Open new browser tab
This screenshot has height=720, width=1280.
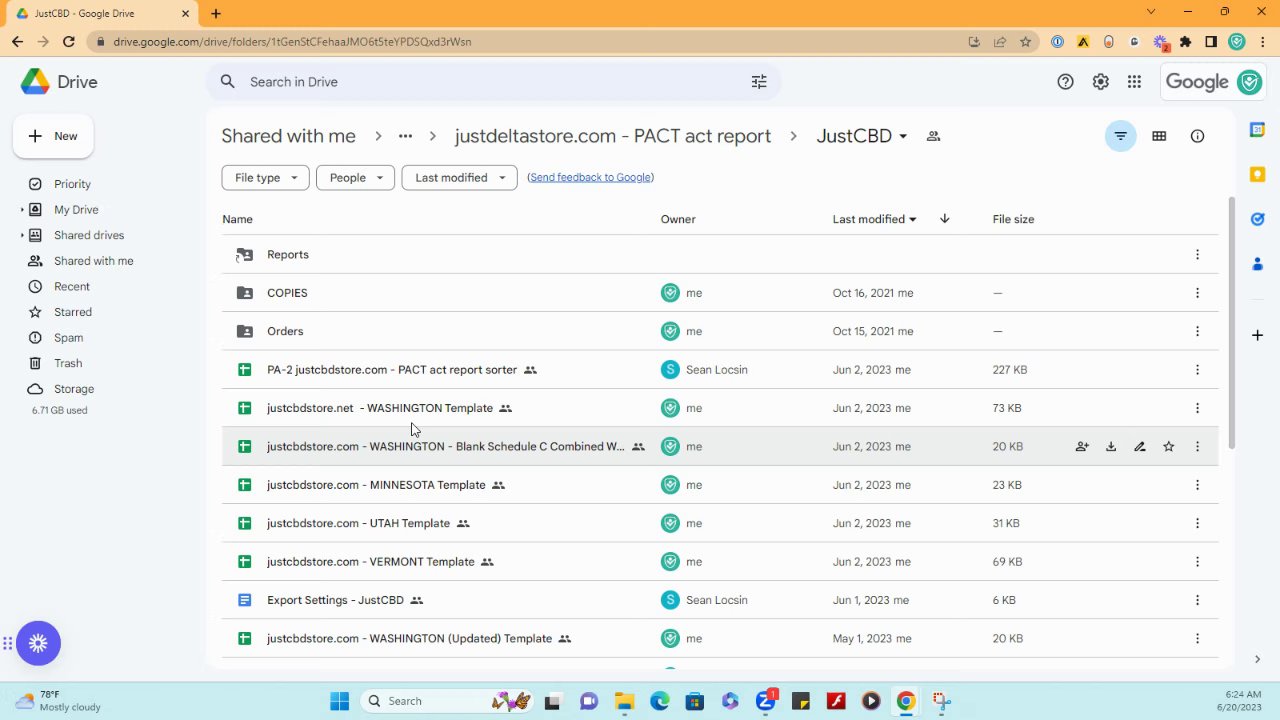click(x=216, y=13)
